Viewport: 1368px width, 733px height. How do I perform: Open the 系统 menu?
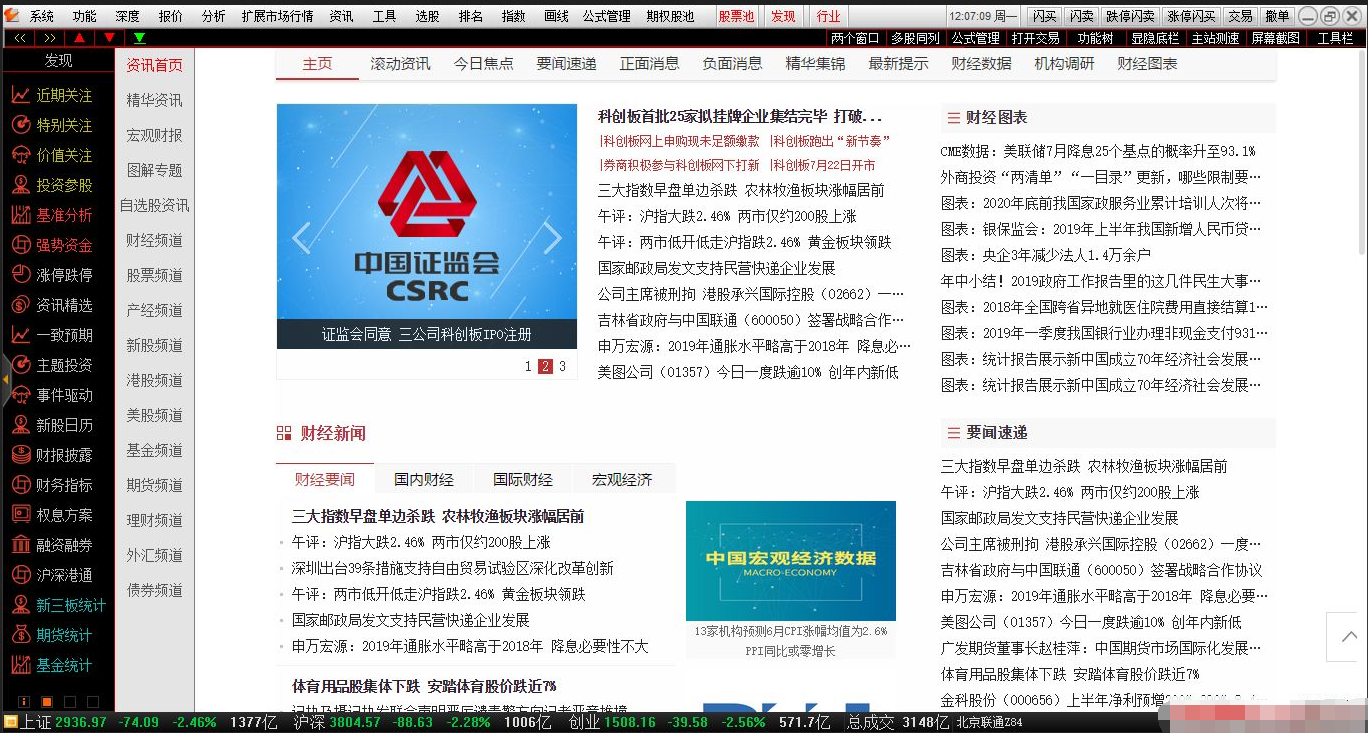click(x=42, y=16)
